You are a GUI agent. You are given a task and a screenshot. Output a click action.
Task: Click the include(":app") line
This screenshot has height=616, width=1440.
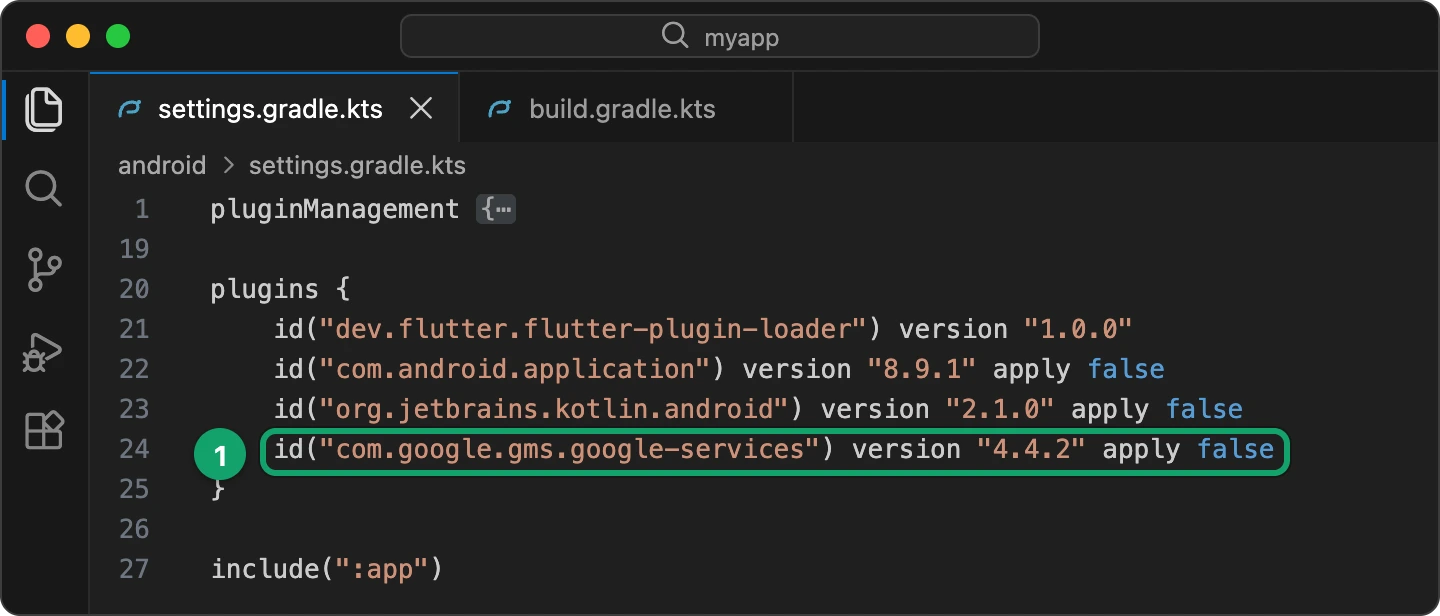(327, 569)
